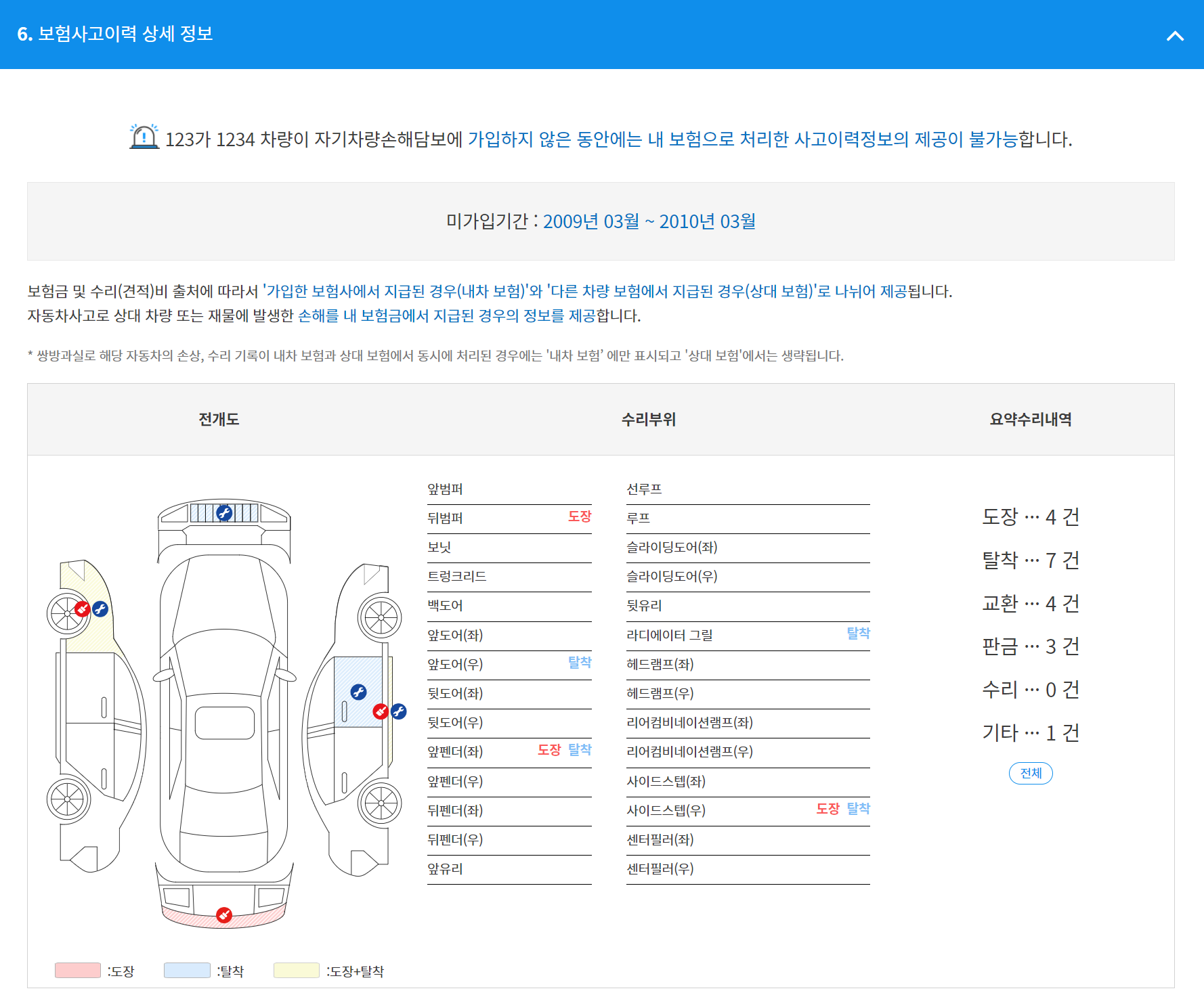Select the red repair marker near the right side step
Image resolution: width=1204 pixels, height=995 pixels.
380,710
